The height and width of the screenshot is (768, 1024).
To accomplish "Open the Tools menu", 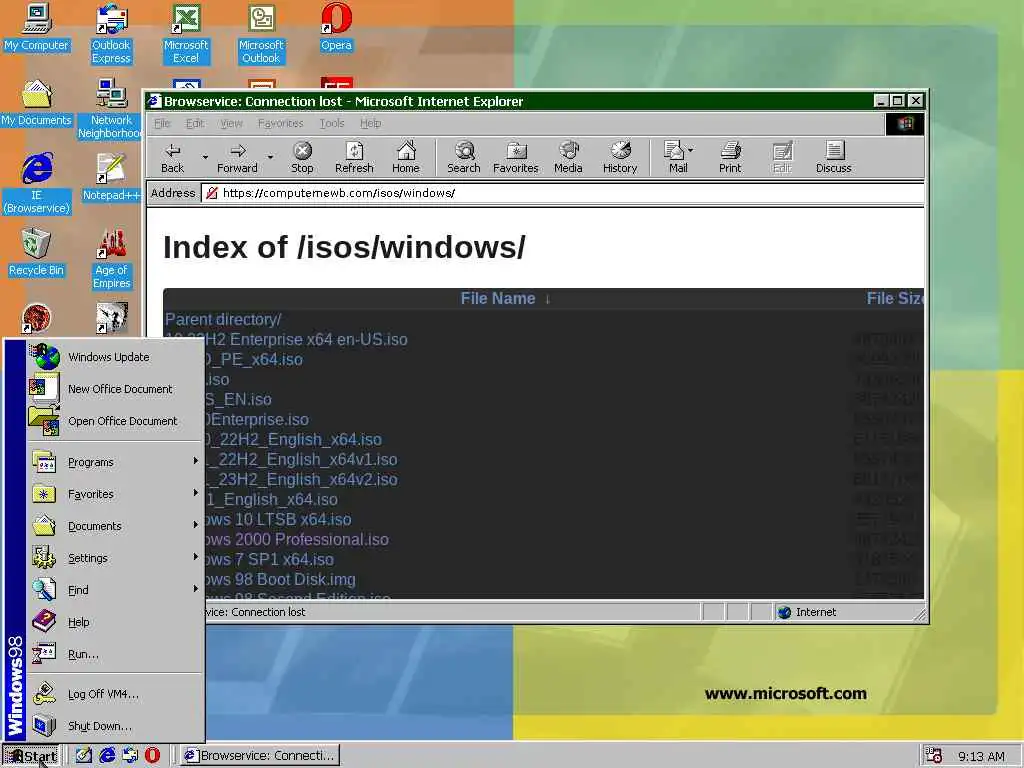I will 332,123.
